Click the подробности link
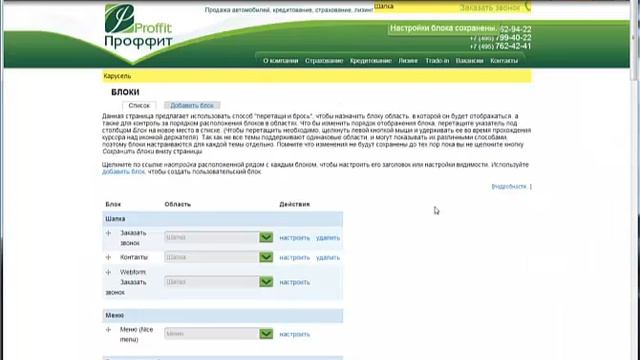640x360 pixels. 511,187
